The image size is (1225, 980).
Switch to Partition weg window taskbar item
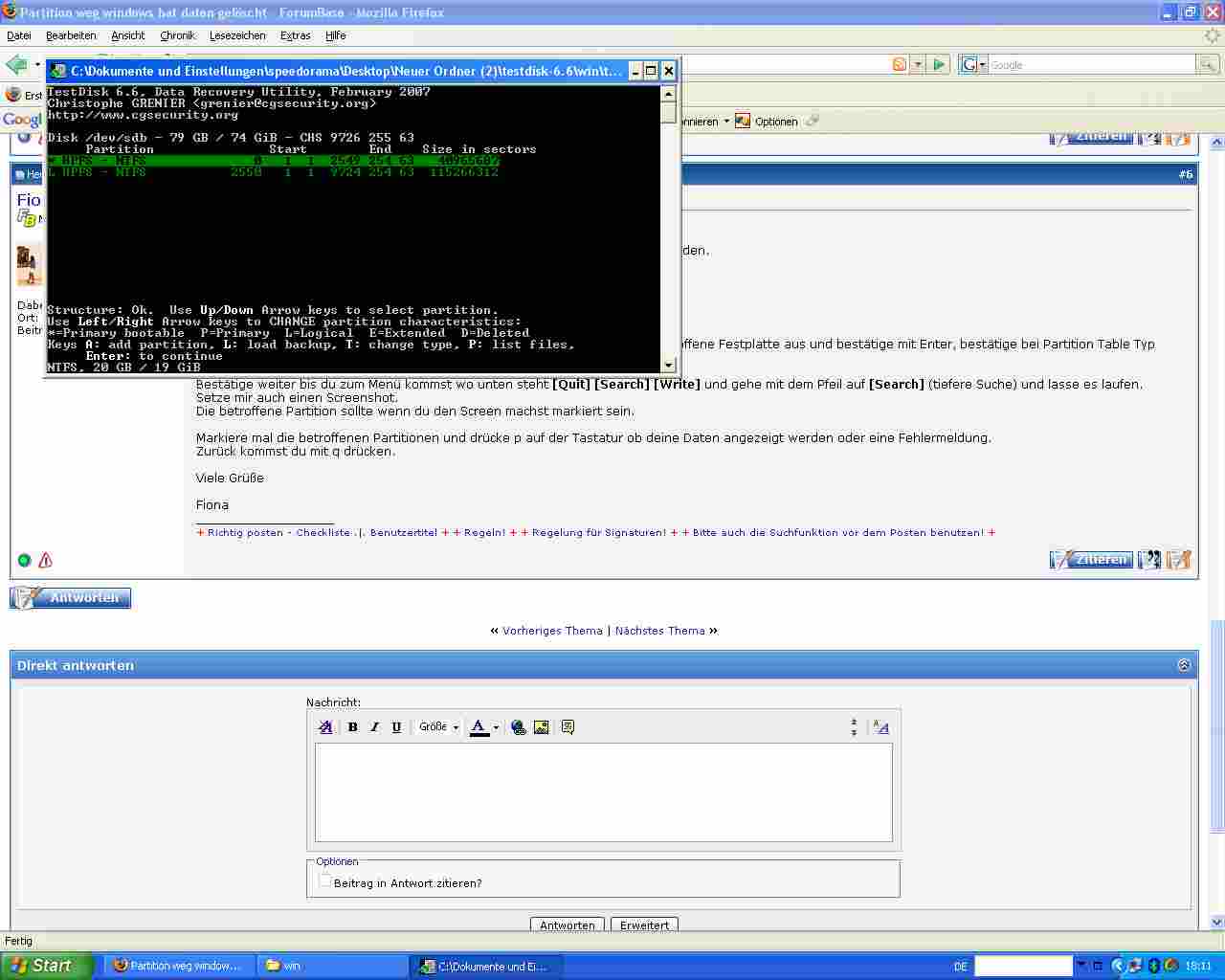click(180, 966)
